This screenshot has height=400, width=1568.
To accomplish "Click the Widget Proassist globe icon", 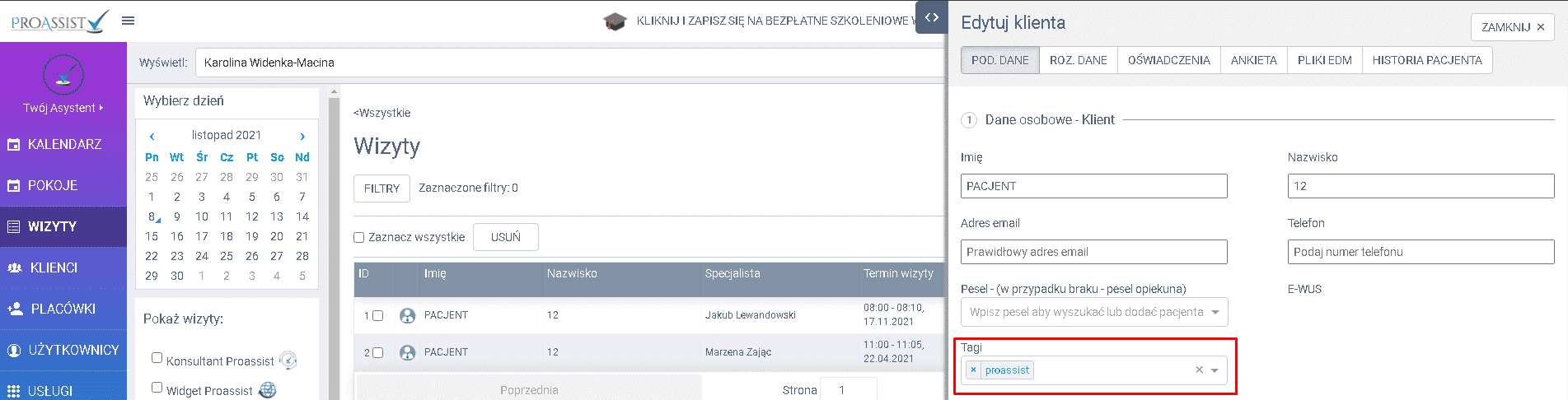I will click(x=267, y=390).
